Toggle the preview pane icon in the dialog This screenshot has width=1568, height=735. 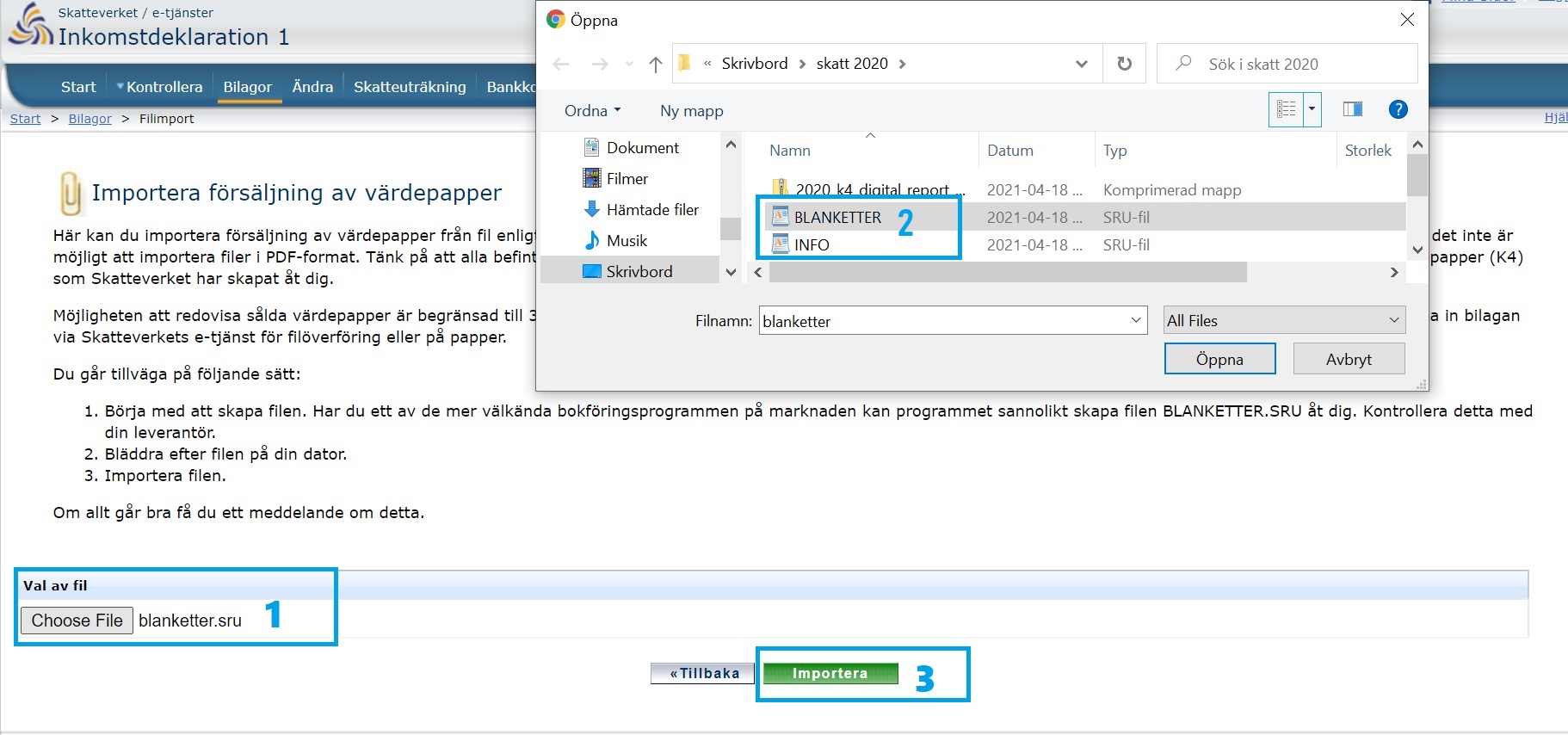(x=1353, y=109)
